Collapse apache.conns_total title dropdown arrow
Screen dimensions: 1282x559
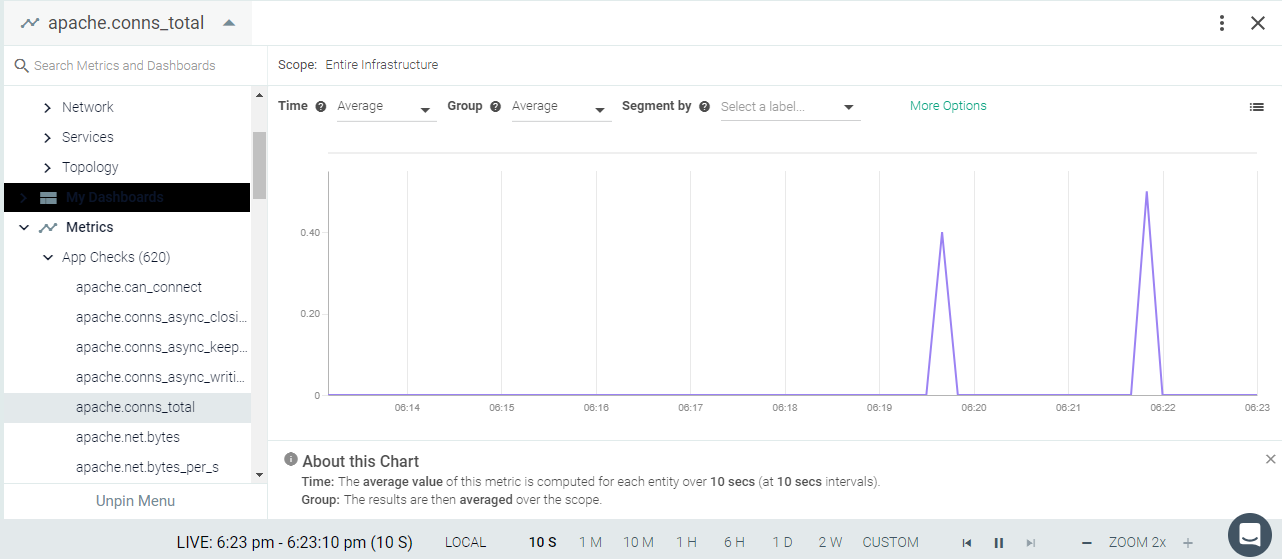229,23
